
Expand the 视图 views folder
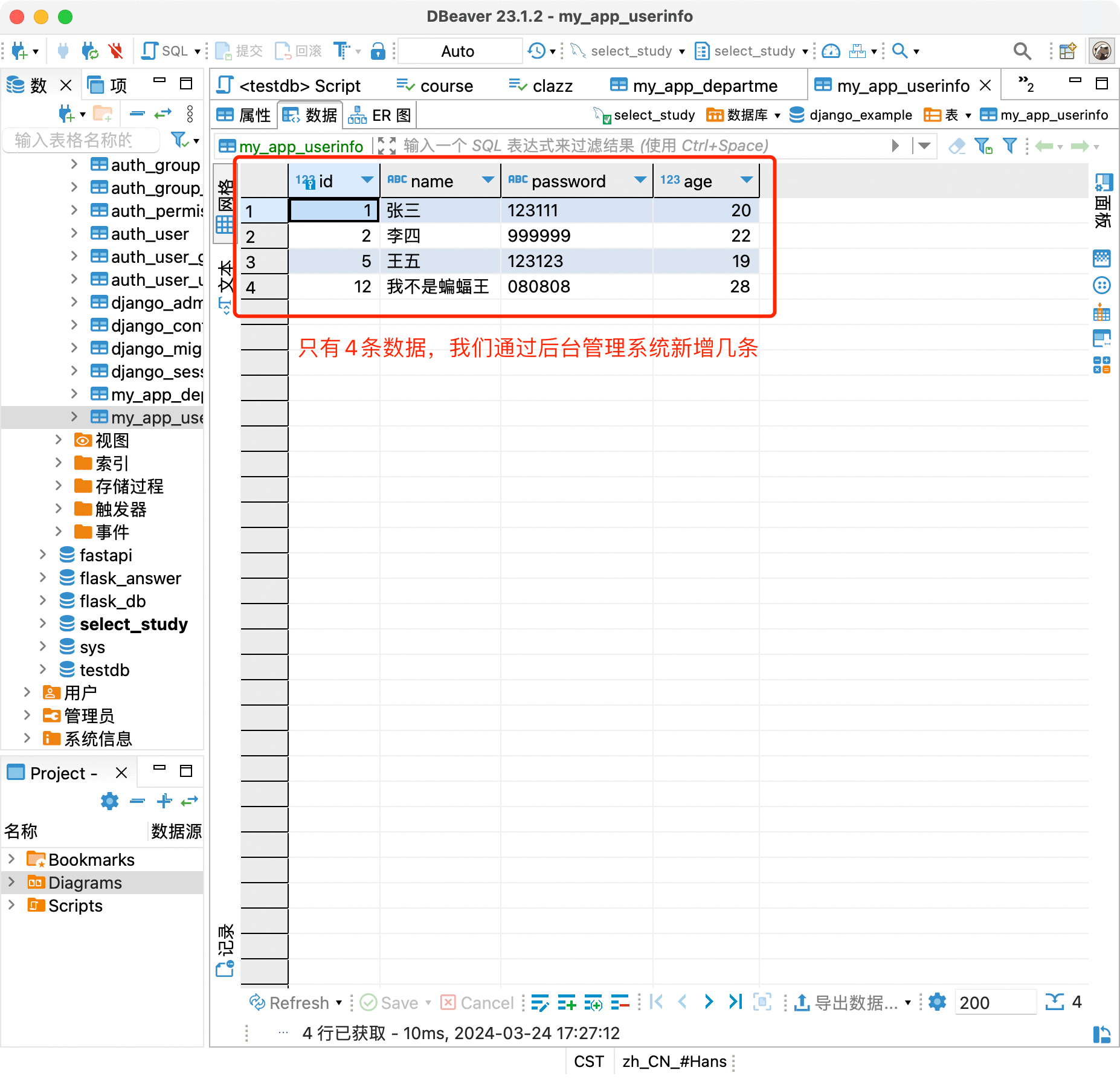pyautogui.click(x=59, y=440)
